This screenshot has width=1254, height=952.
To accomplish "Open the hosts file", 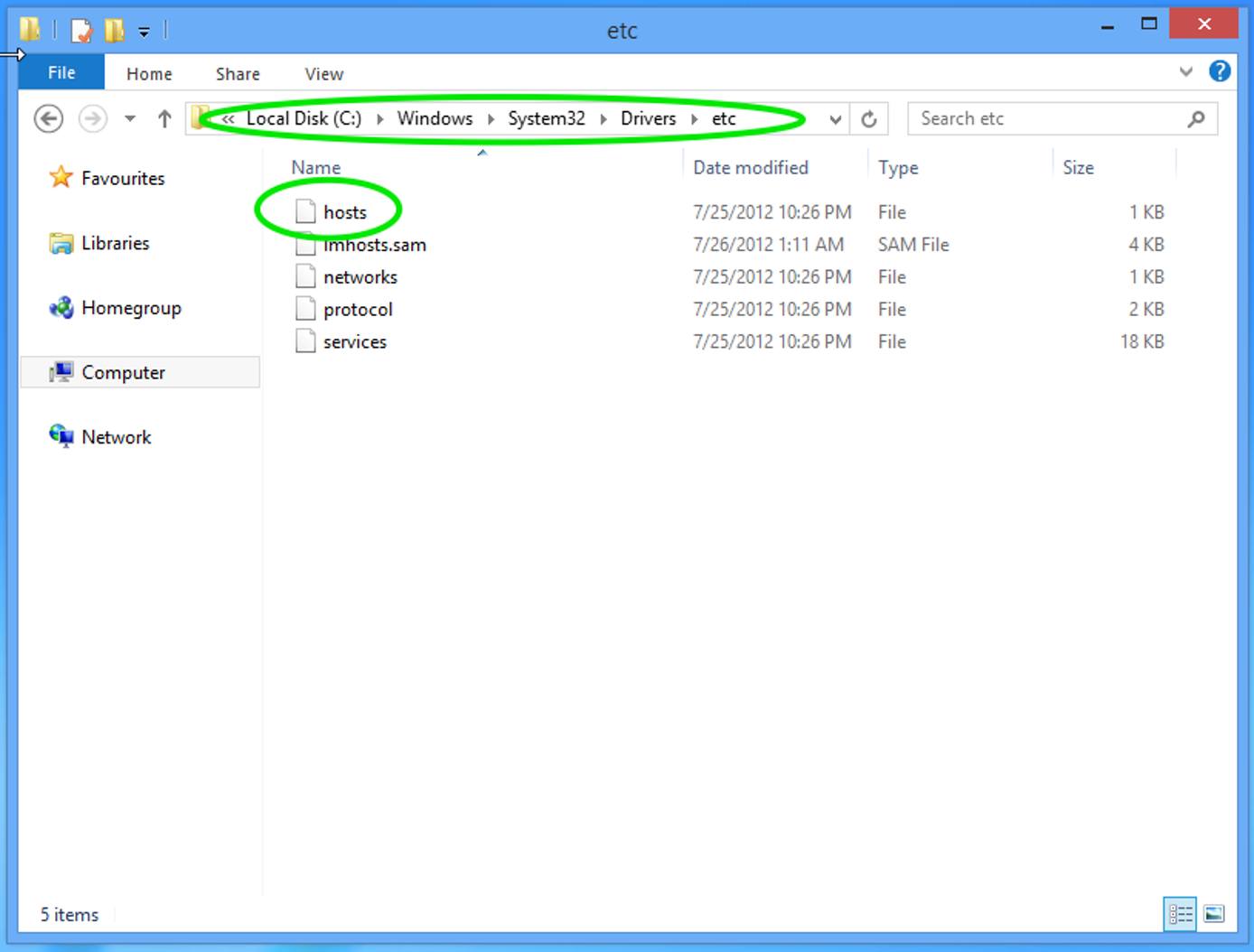I will click(x=345, y=211).
